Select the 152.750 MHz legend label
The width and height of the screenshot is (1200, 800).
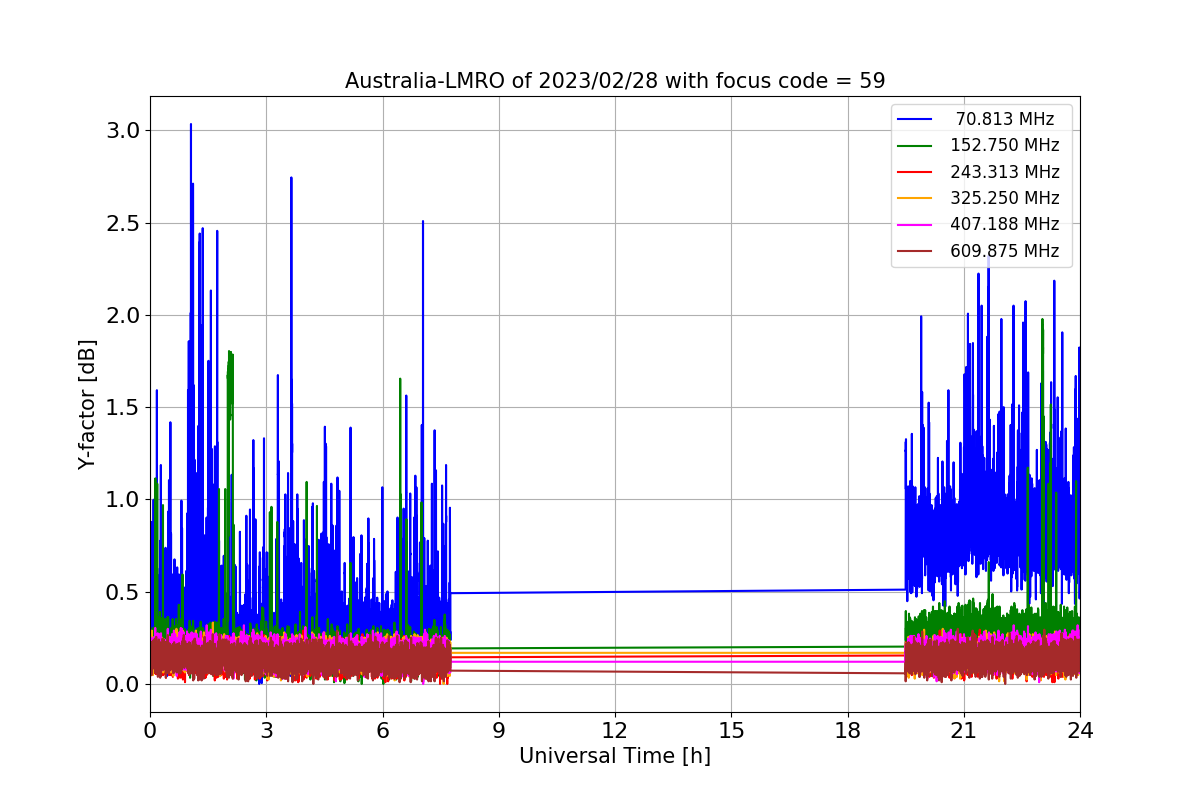(1005, 145)
